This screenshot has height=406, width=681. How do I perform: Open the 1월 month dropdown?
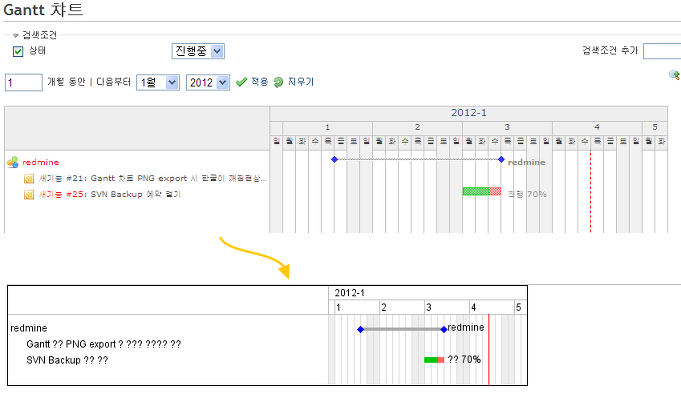[x=158, y=83]
